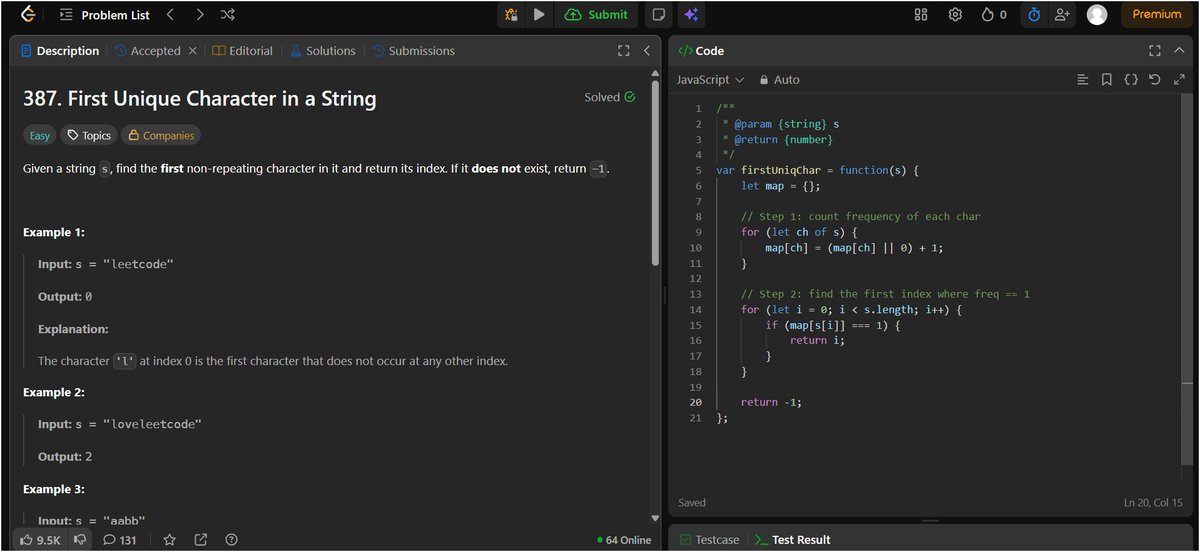The image size is (1200, 552).
Task: Click the Easy difficulty tag
Action: [x=40, y=135]
